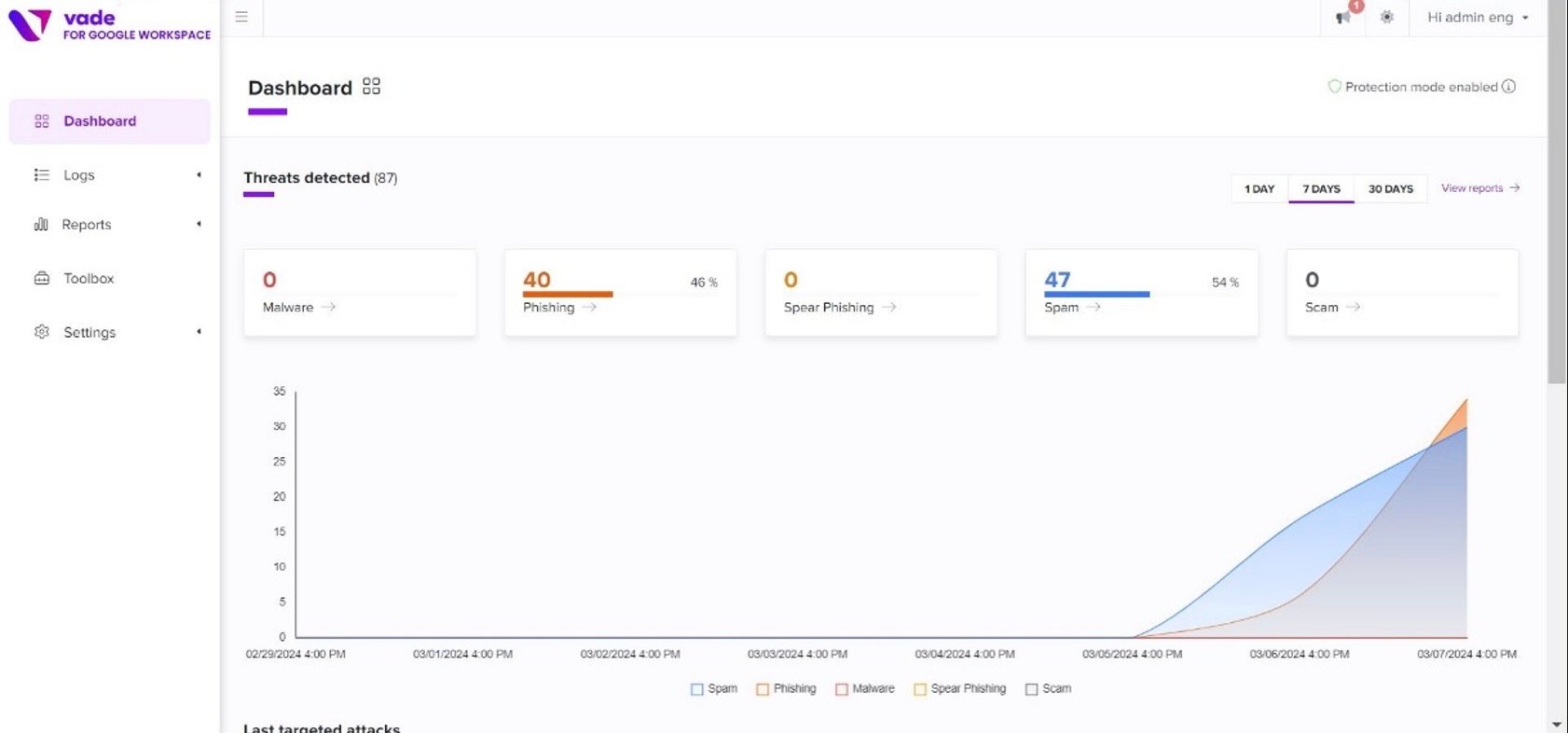Click the blue Spam progress bar

(x=1097, y=294)
